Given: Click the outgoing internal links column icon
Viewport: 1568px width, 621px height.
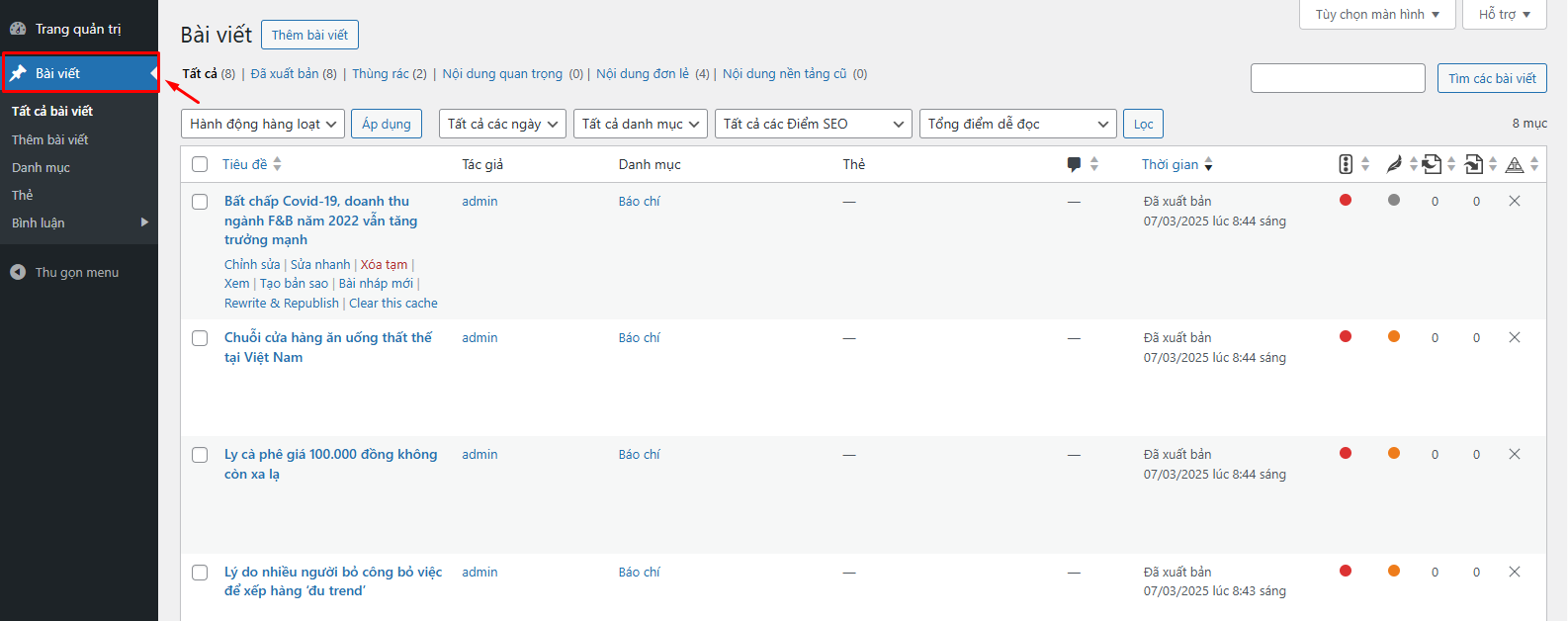Looking at the screenshot, I should click(x=1433, y=164).
